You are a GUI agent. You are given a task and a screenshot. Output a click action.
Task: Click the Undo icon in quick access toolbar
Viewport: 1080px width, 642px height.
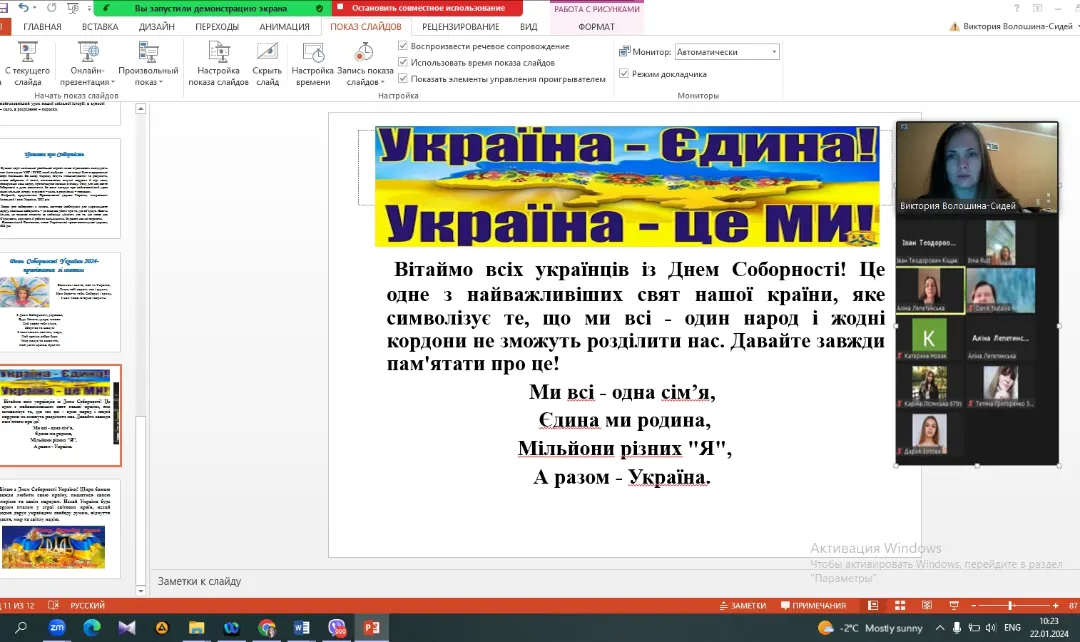pyautogui.click(x=24, y=8)
